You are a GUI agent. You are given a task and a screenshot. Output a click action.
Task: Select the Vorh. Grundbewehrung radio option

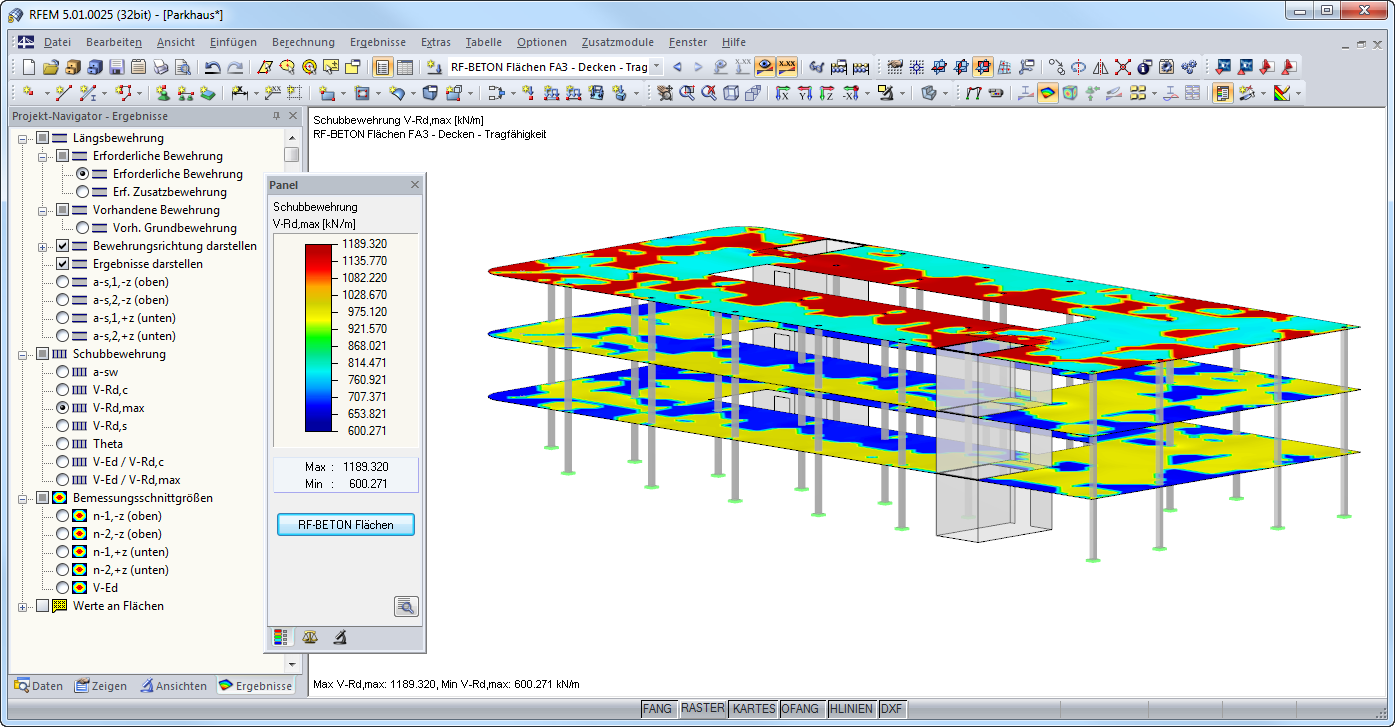(82, 228)
